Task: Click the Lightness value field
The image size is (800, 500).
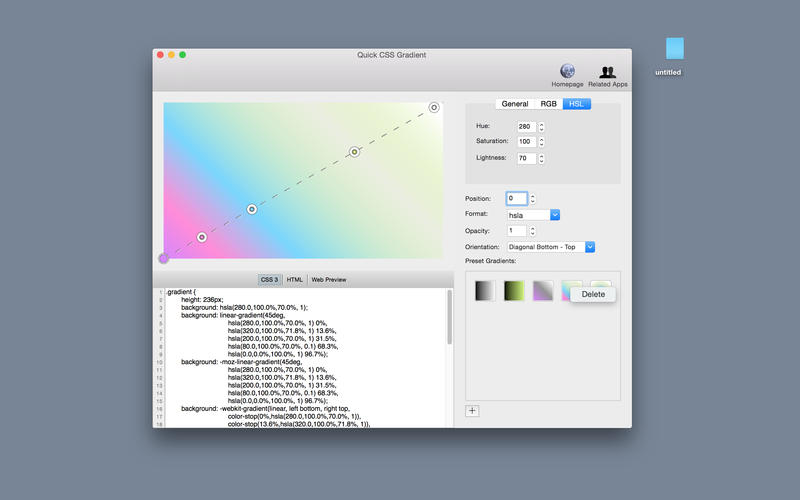Action: point(526,159)
